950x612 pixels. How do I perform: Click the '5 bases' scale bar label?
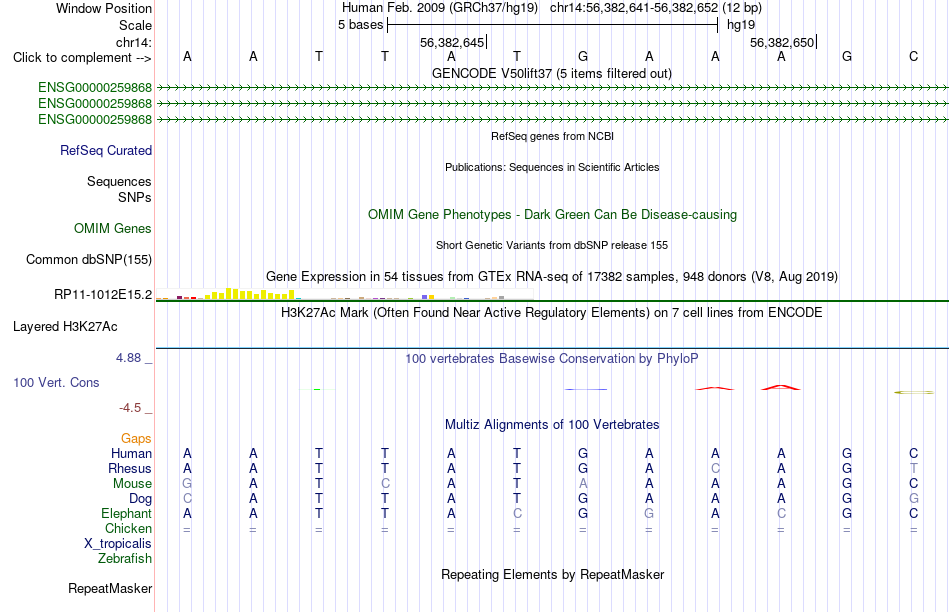[x=360, y=25]
